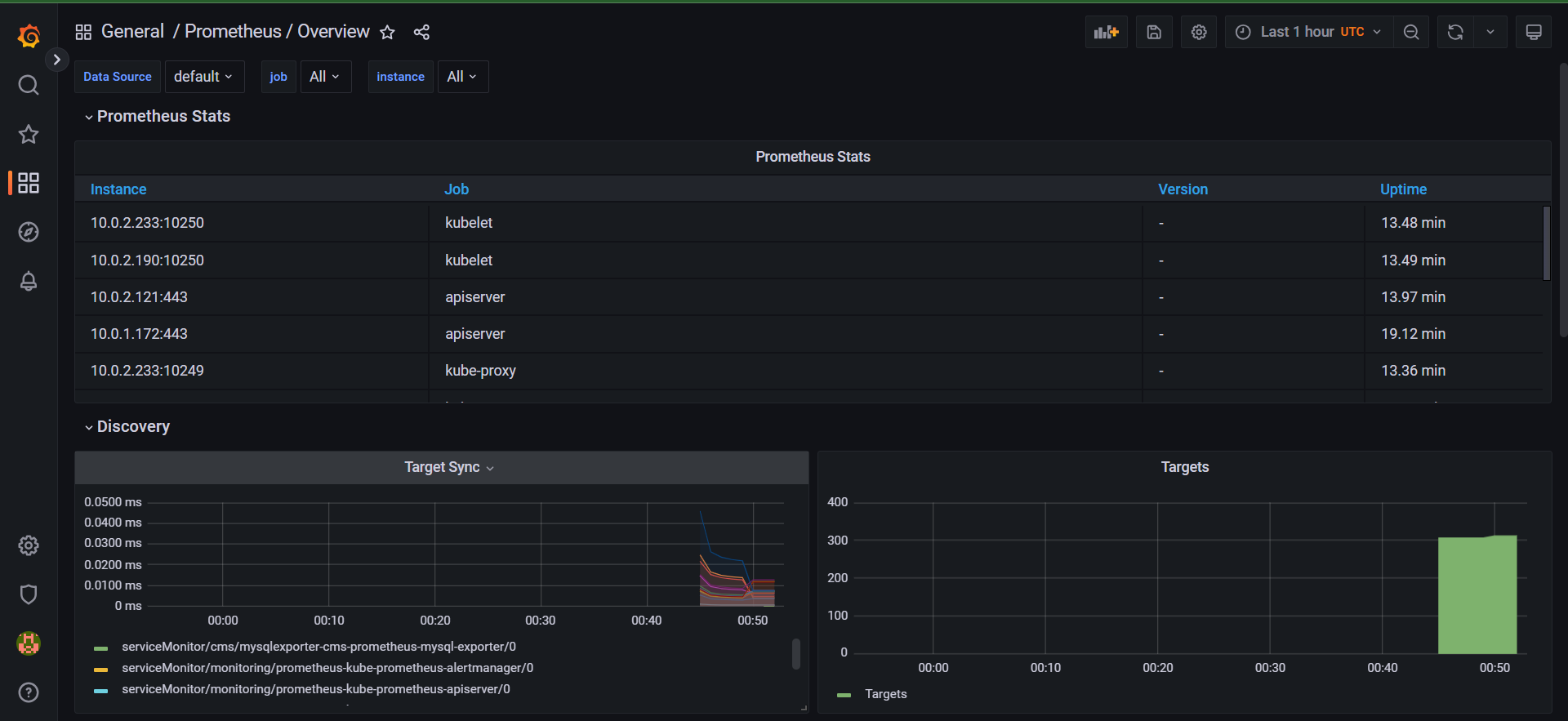
Task: Zoom out the time range
Action: [1411, 32]
